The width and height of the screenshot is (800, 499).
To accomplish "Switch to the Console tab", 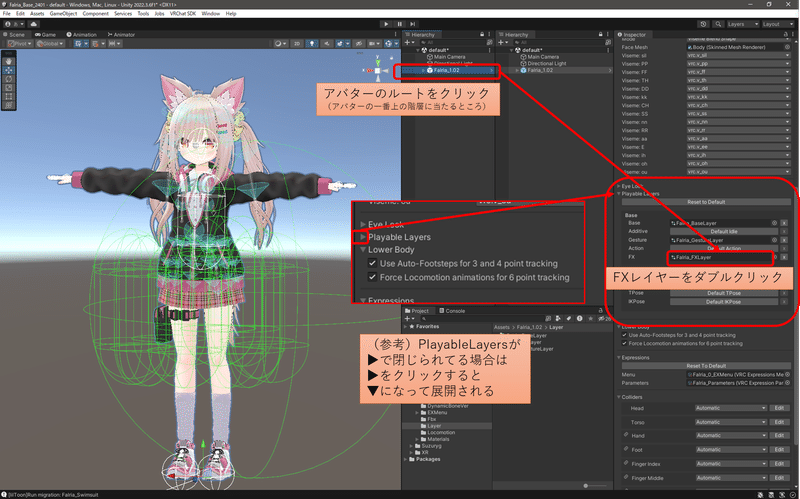I will point(452,311).
